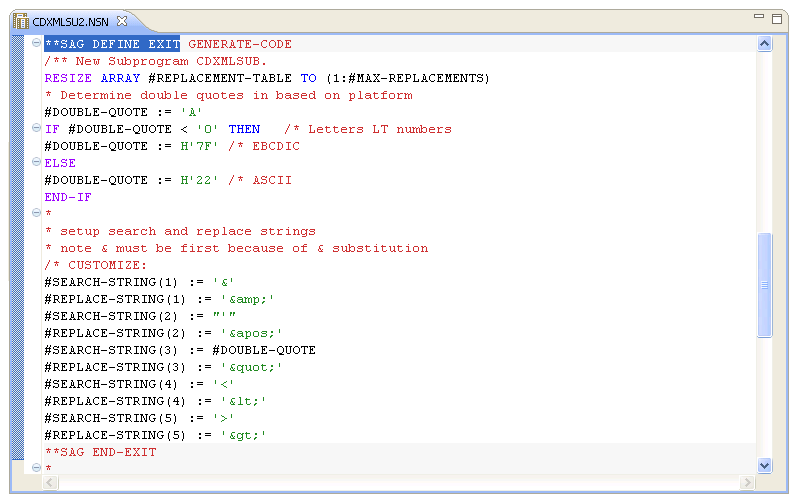This screenshot has width=799, height=503.
Task: Close the CDXMLSU2.NSN editor tab
Action: 122,20
